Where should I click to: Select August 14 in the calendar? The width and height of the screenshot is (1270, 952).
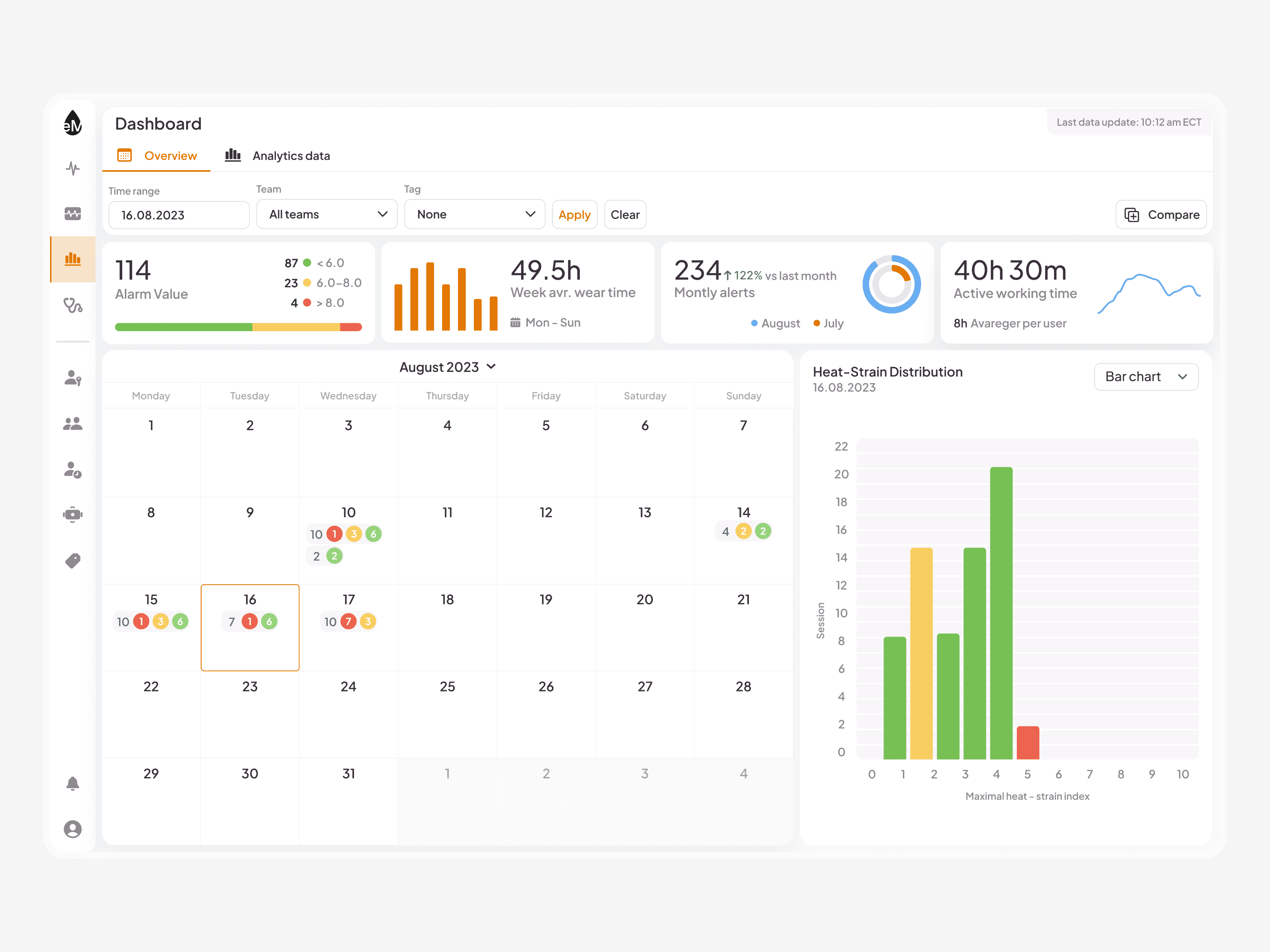[x=743, y=541]
